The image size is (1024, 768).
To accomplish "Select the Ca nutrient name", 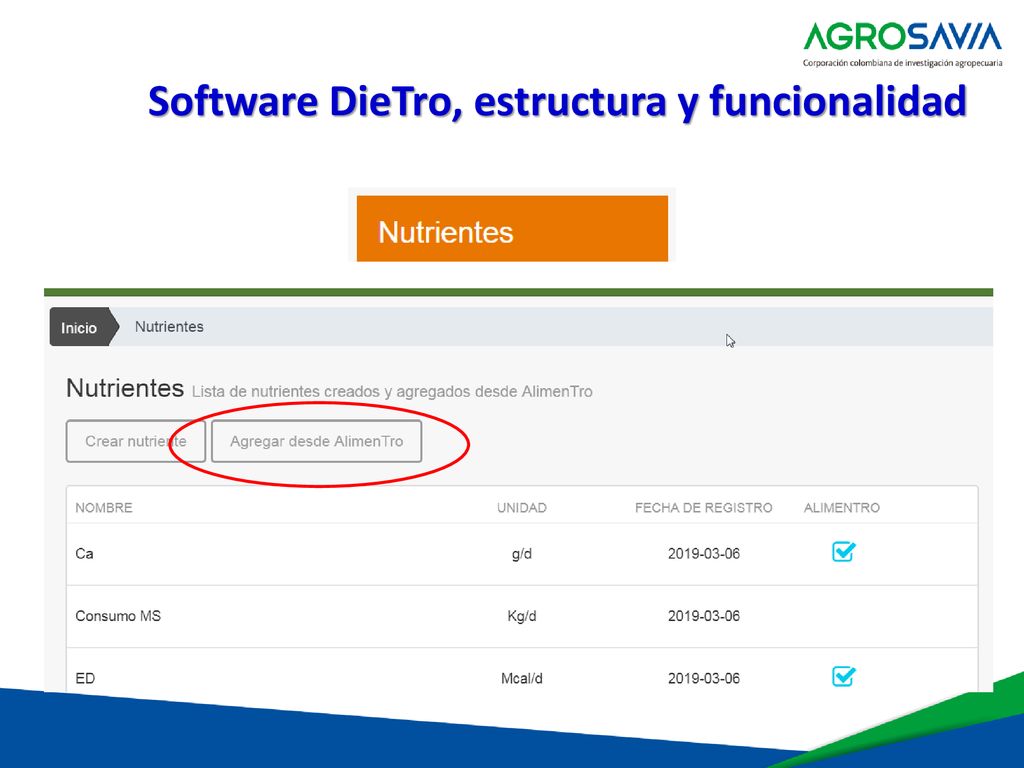I will coord(84,554).
